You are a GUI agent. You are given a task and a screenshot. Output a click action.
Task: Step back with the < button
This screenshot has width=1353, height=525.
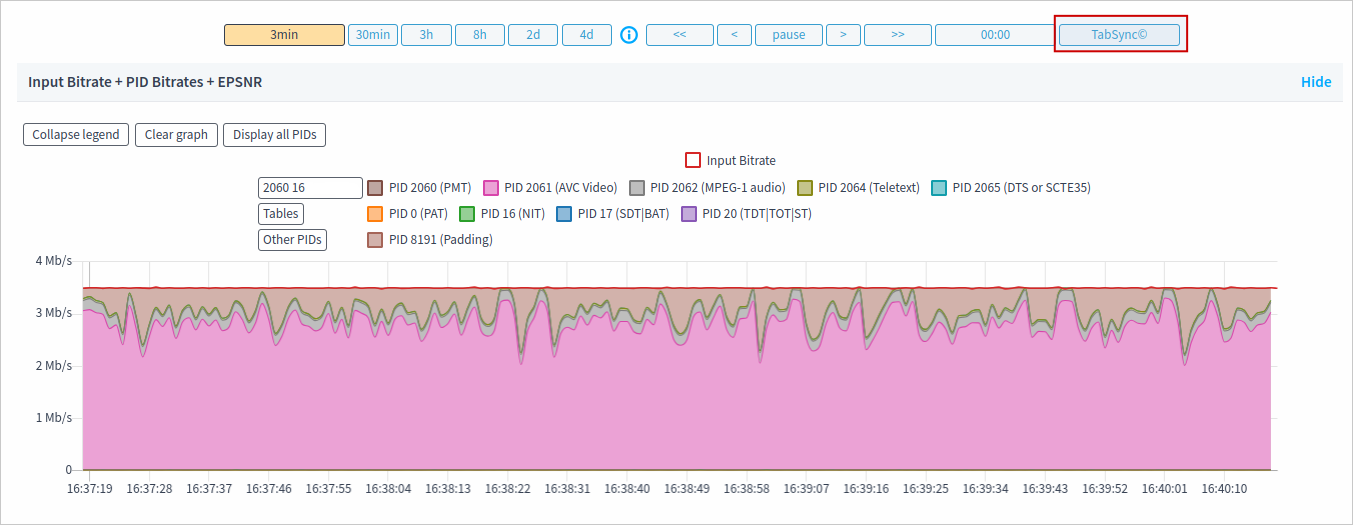[734, 35]
